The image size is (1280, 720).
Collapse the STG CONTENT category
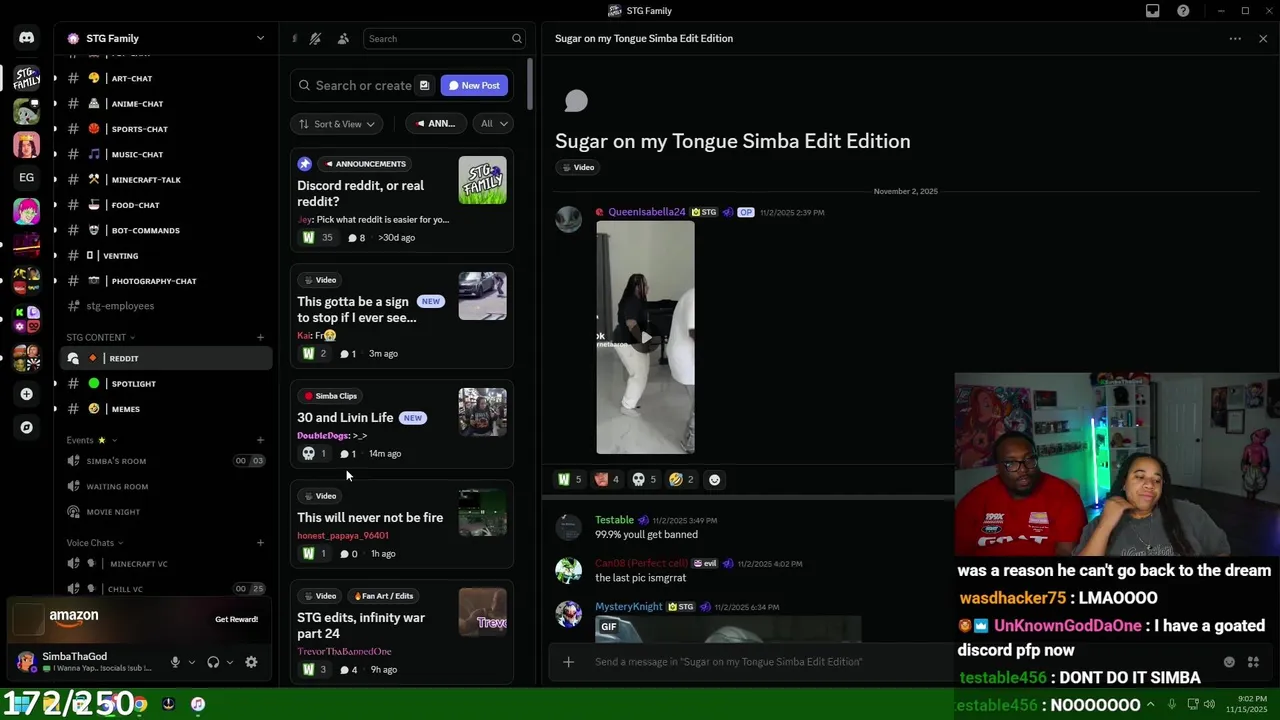tap(100, 337)
